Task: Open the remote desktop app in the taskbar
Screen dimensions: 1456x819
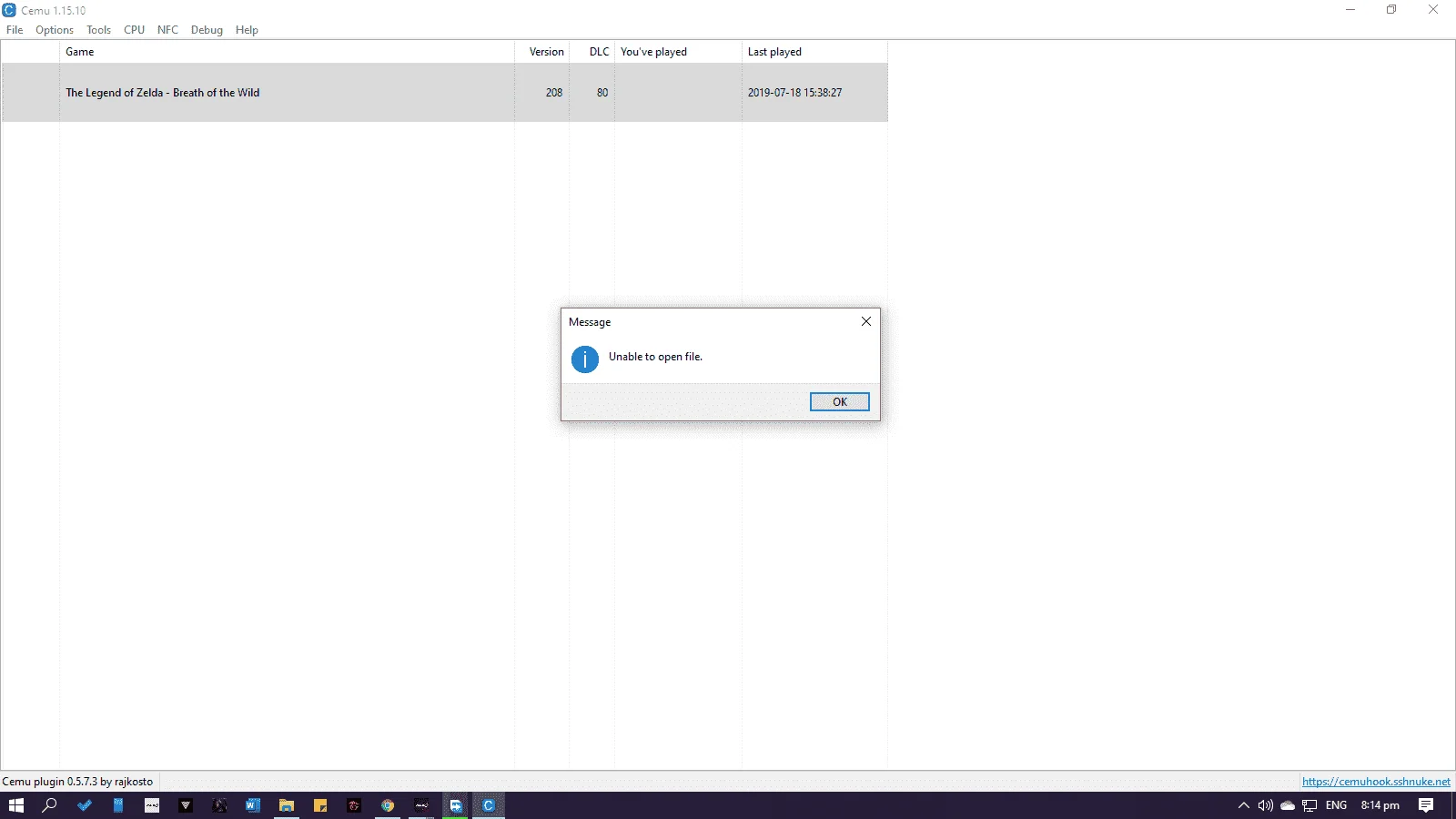Action: point(455,805)
